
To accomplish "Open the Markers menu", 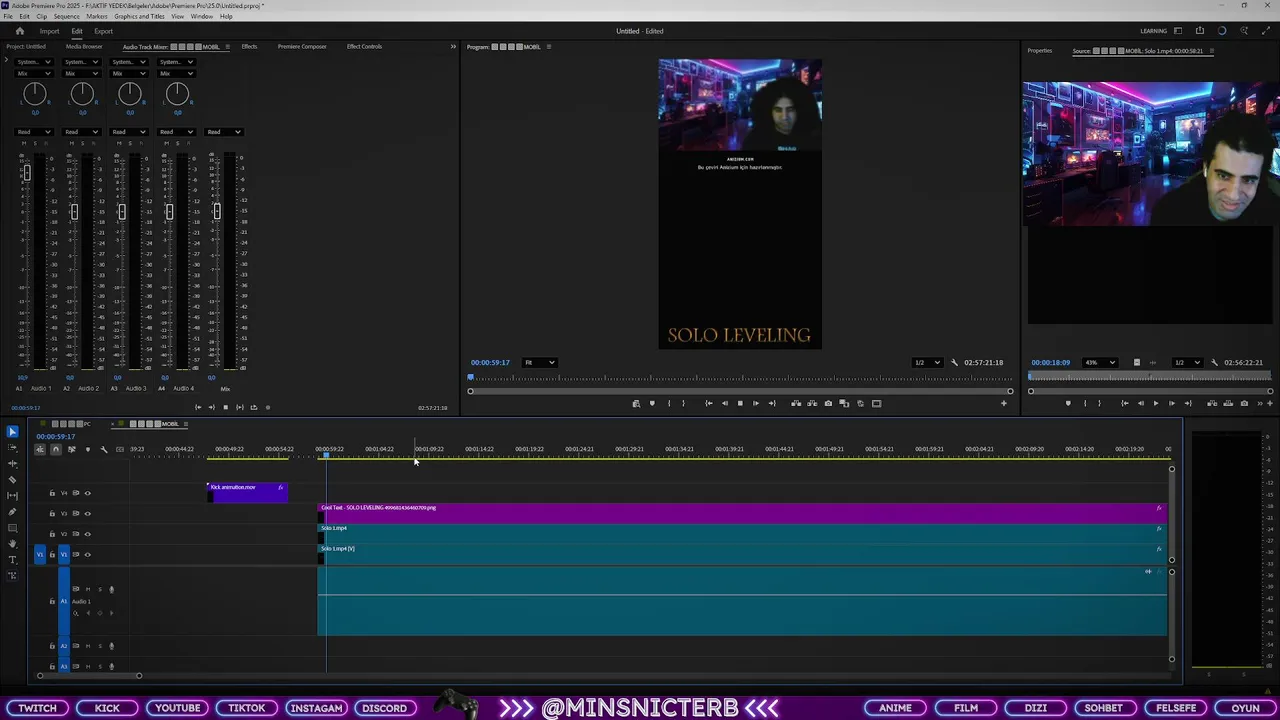I will 97,16.
